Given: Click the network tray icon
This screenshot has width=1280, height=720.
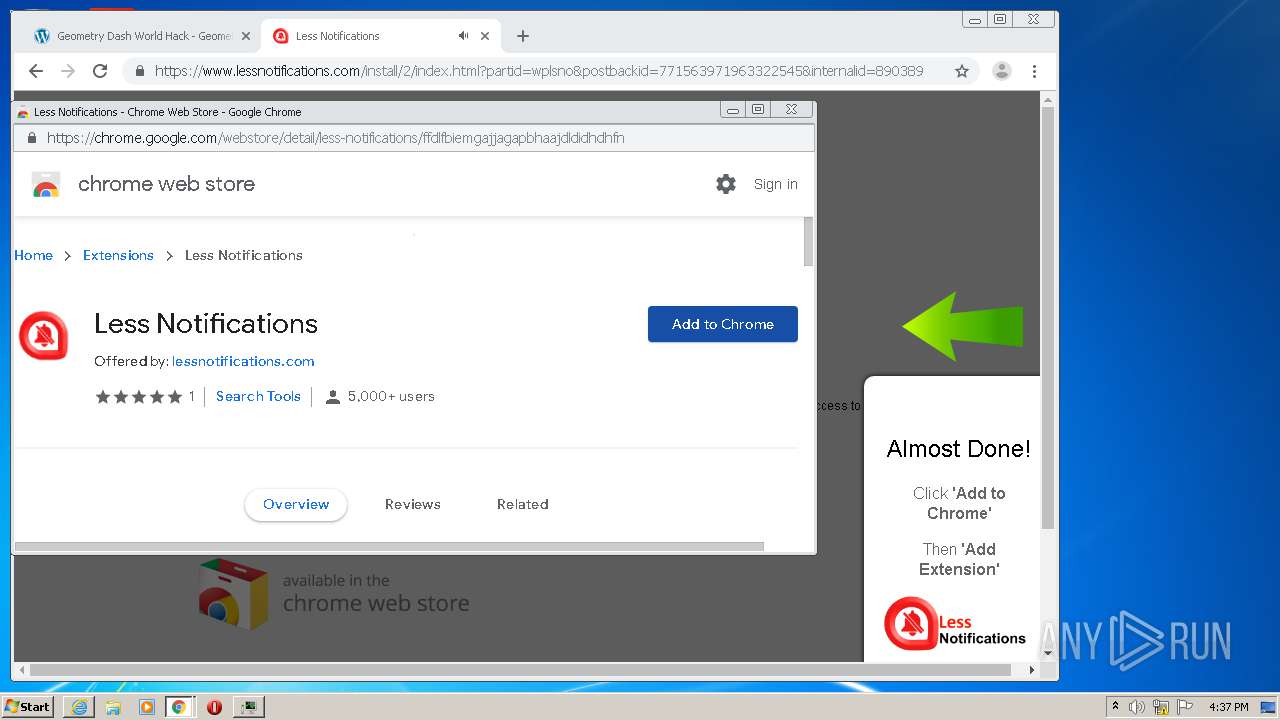Looking at the screenshot, I should click(x=1161, y=707).
